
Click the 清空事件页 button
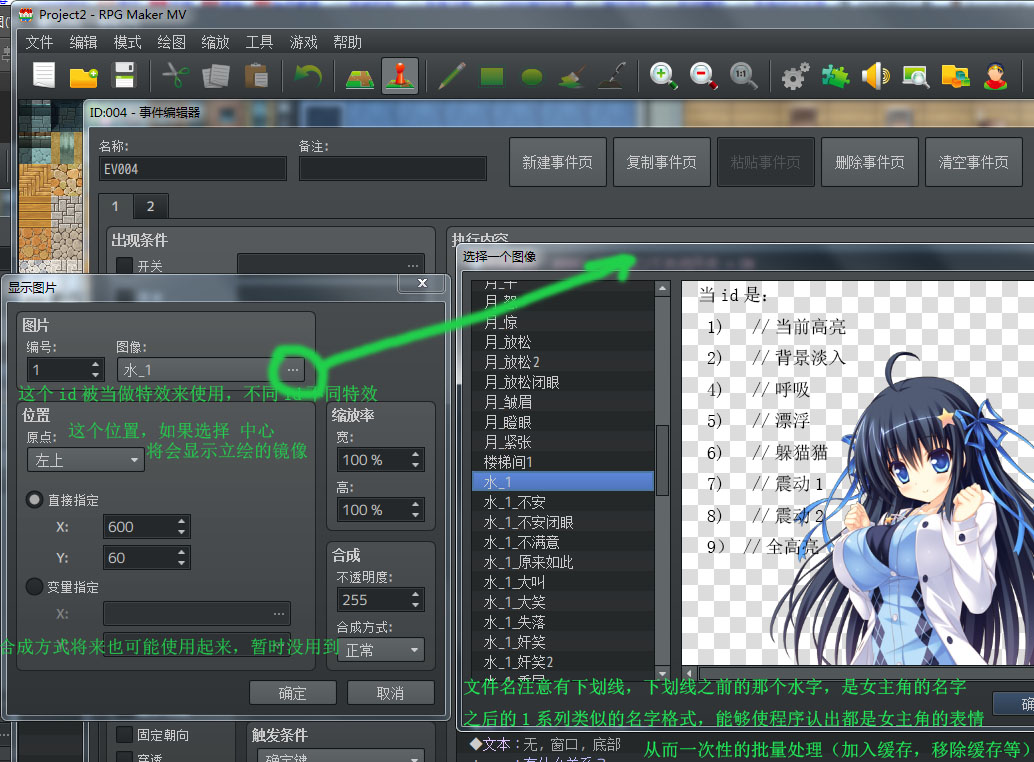973,162
